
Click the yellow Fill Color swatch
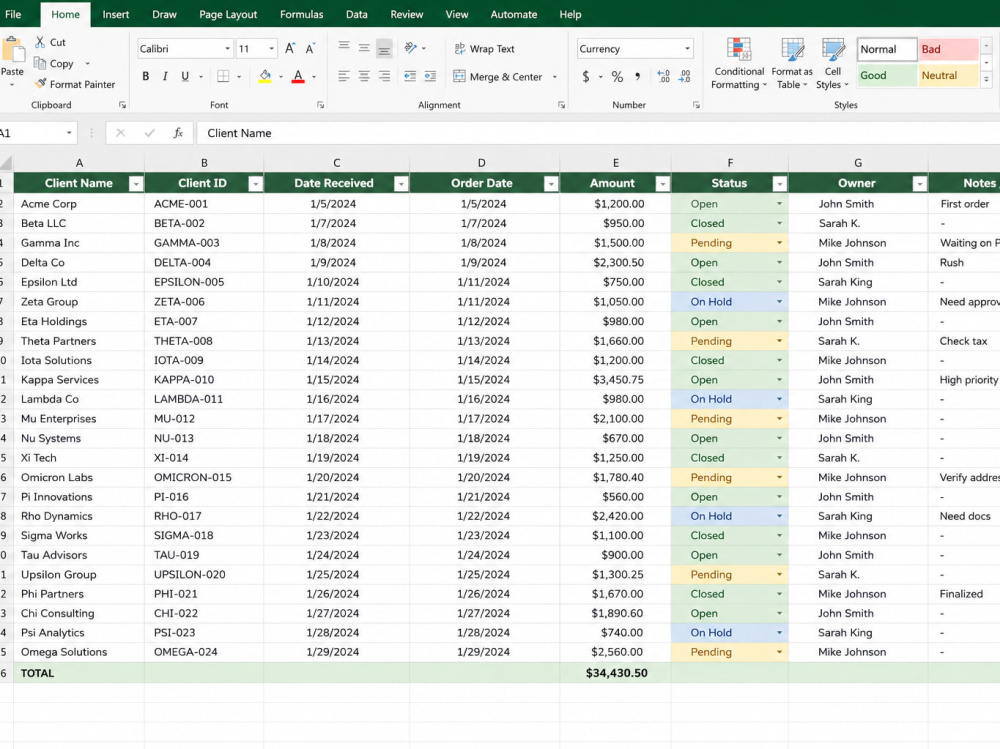(x=265, y=77)
